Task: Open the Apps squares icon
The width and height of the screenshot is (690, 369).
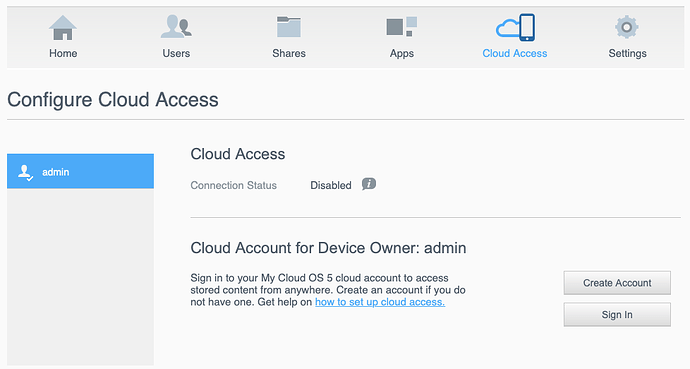Action: (x=401, y=27)
